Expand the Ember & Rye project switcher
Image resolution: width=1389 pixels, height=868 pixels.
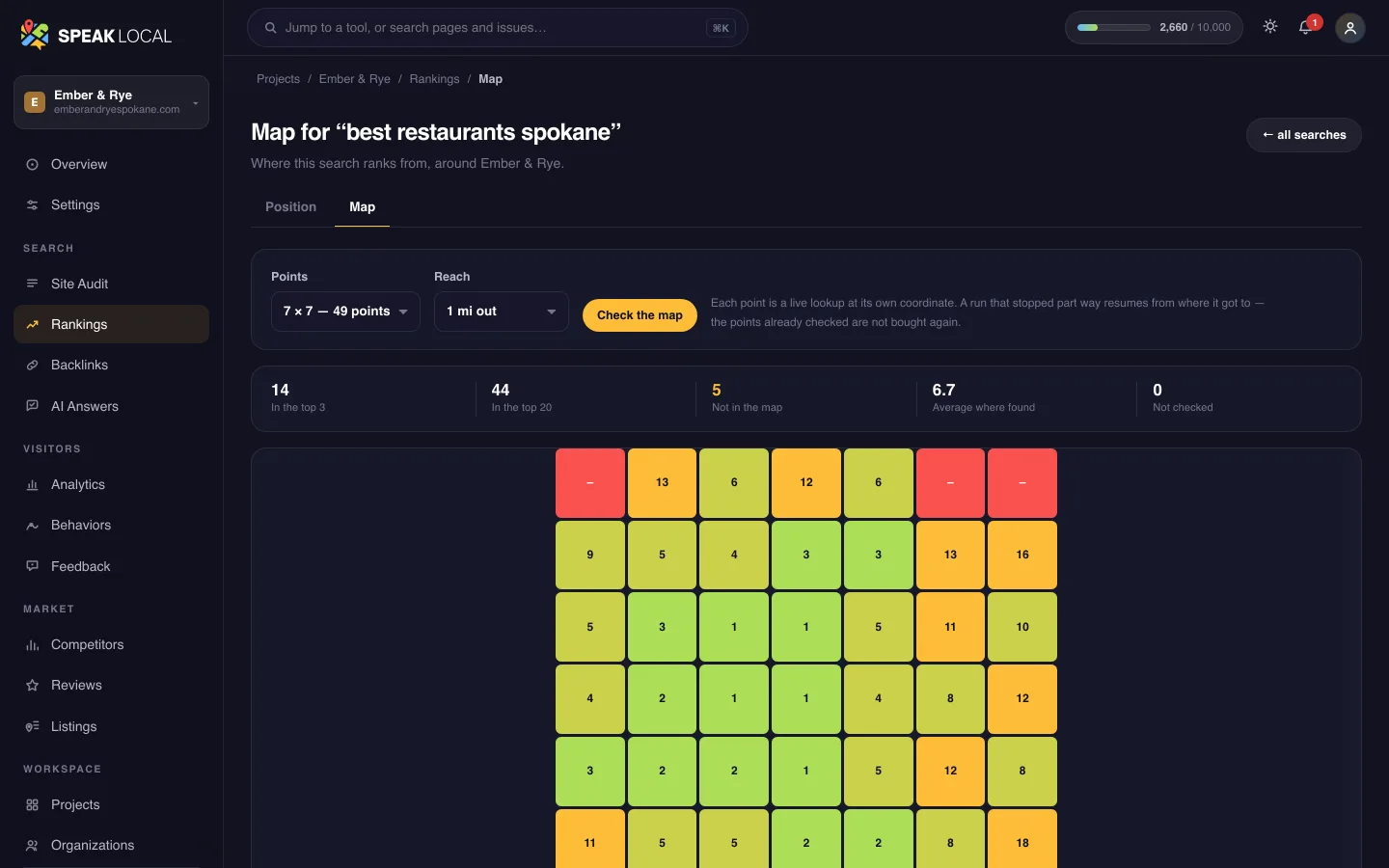(111, 102)
